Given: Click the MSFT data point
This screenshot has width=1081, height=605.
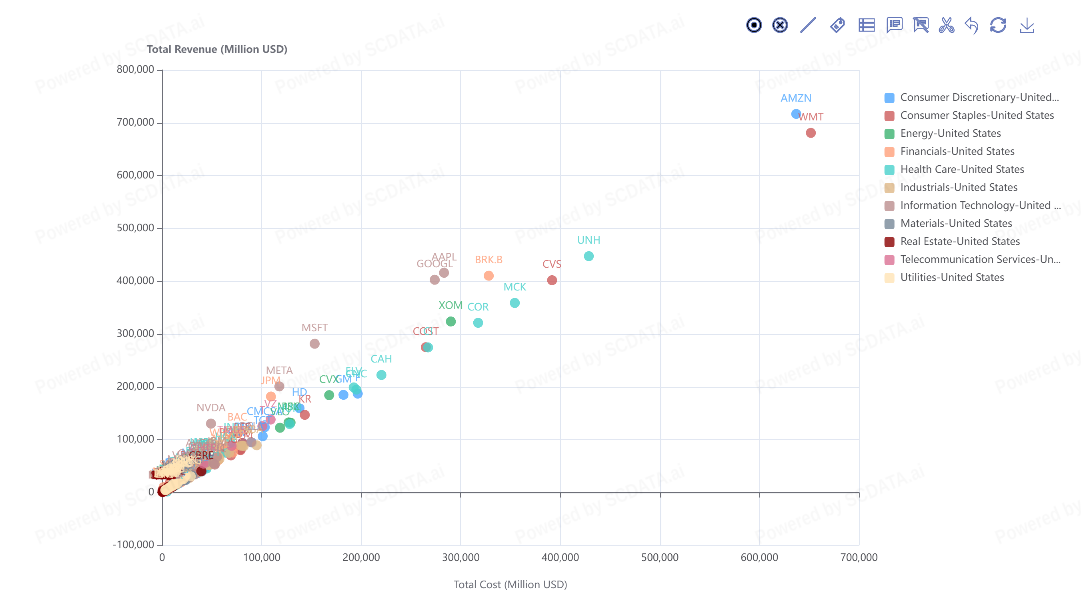Looking at the screenshot, I should tap(314, 344).
